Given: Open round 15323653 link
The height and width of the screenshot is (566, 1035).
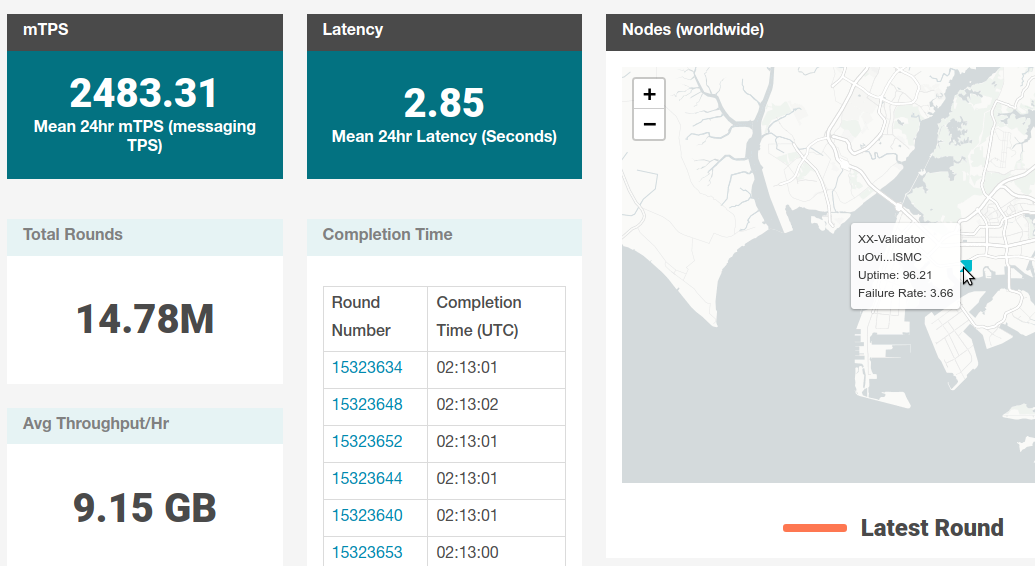Looking at the screenshot, I should pyautogui.click(x=367, y=552).
